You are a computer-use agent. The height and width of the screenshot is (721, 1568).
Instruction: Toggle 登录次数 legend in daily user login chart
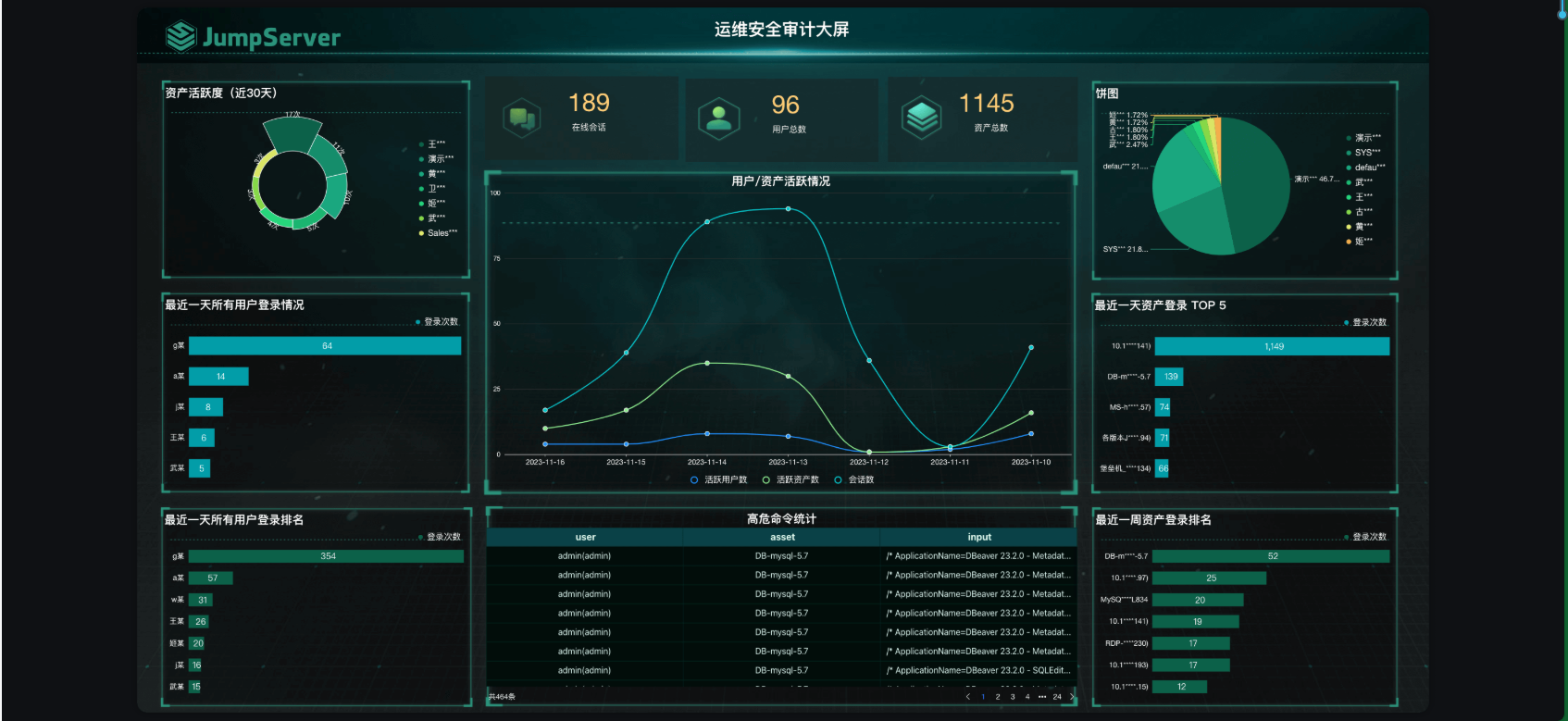(437, 322)
